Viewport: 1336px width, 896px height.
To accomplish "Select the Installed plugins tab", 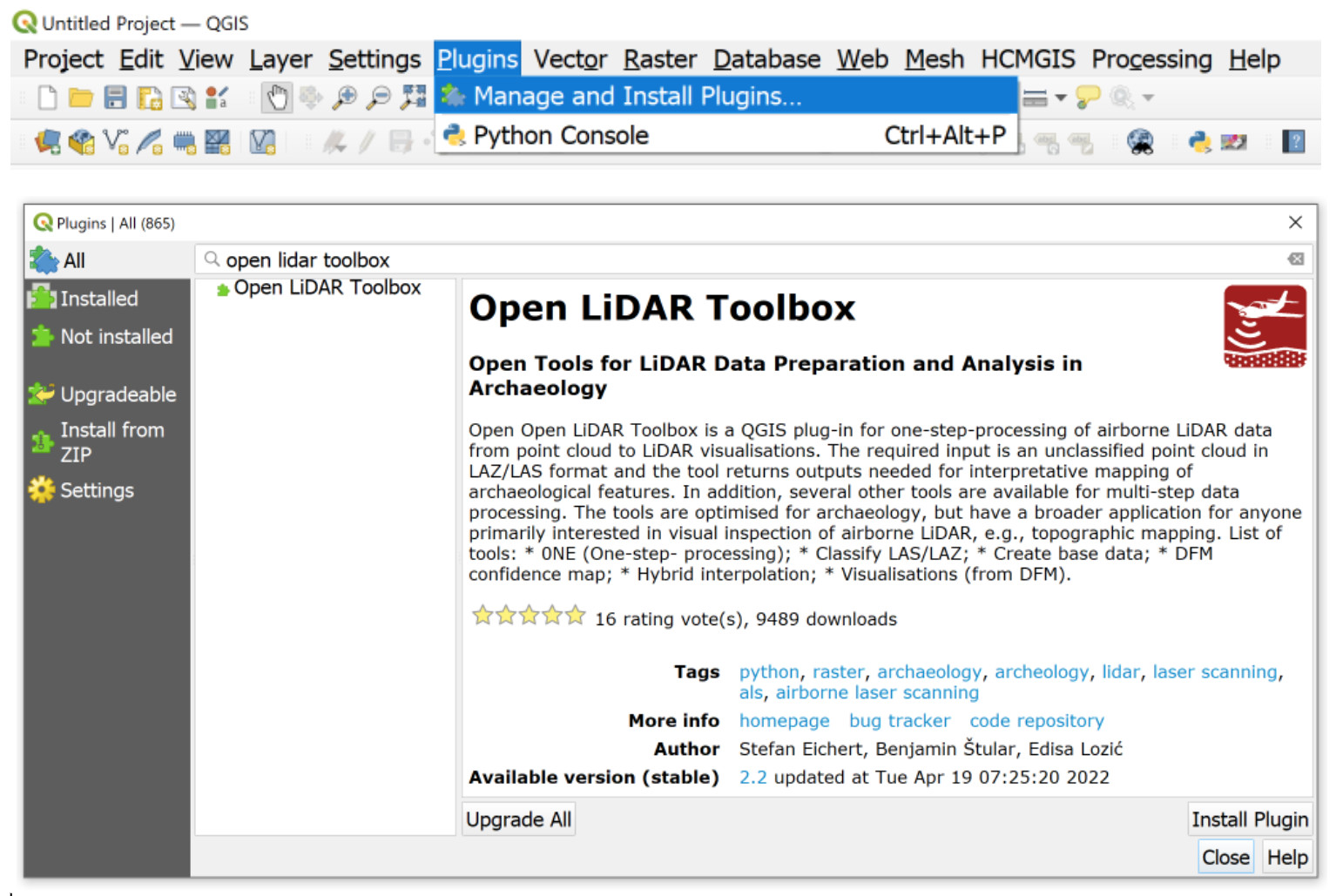I will [x=108, y=299].
